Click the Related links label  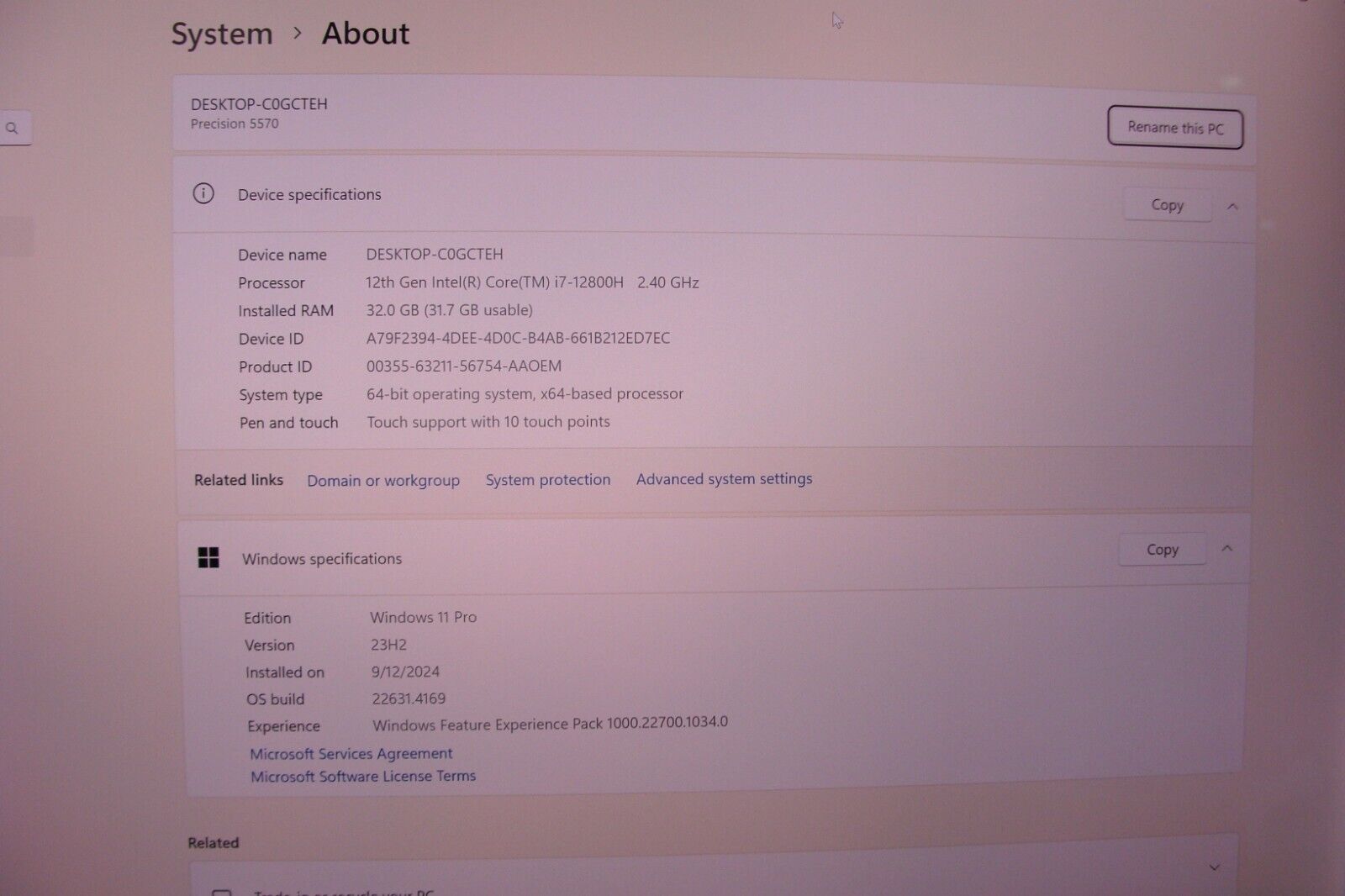click(x=239, y=480)
